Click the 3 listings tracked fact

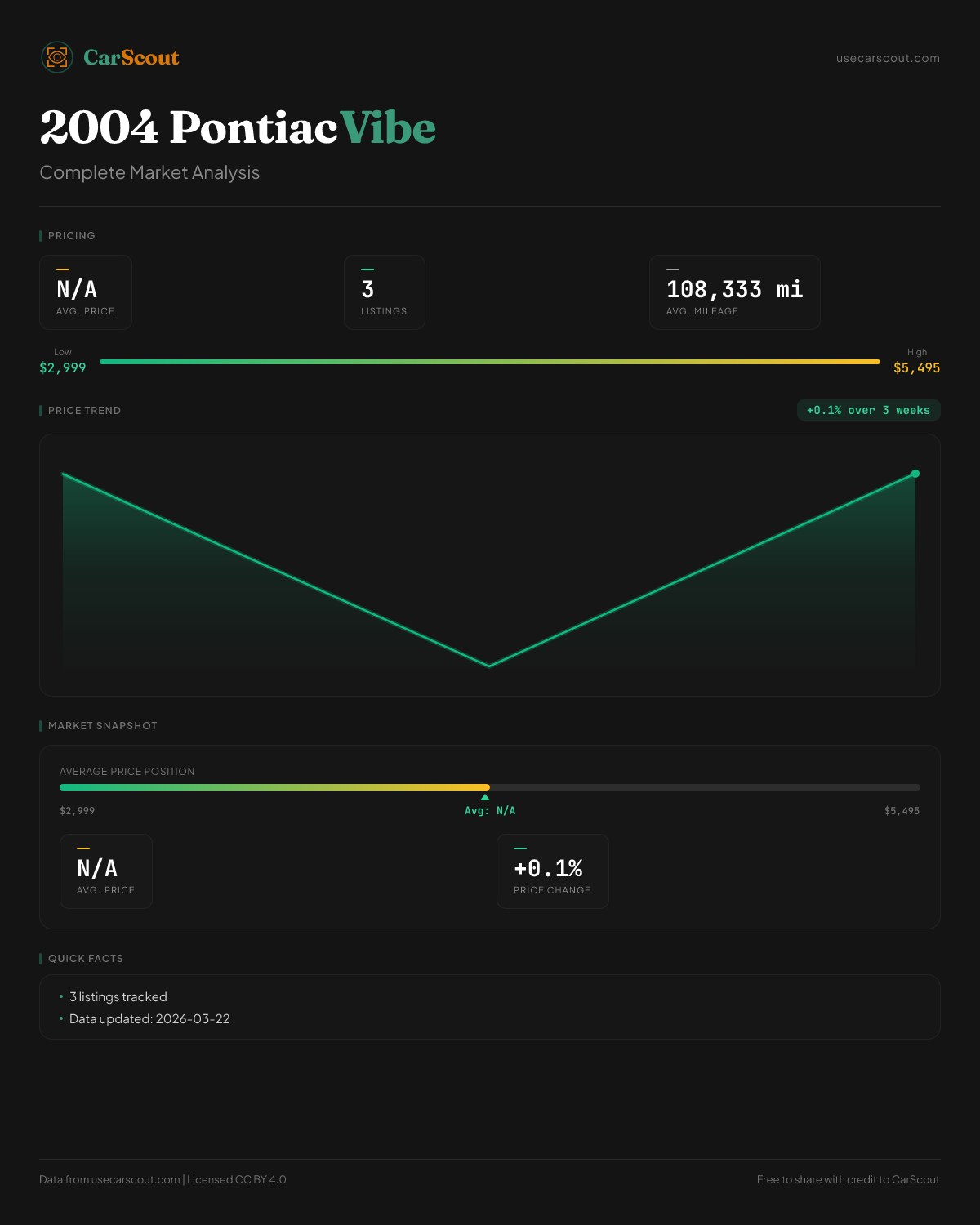tap(118, 997)
